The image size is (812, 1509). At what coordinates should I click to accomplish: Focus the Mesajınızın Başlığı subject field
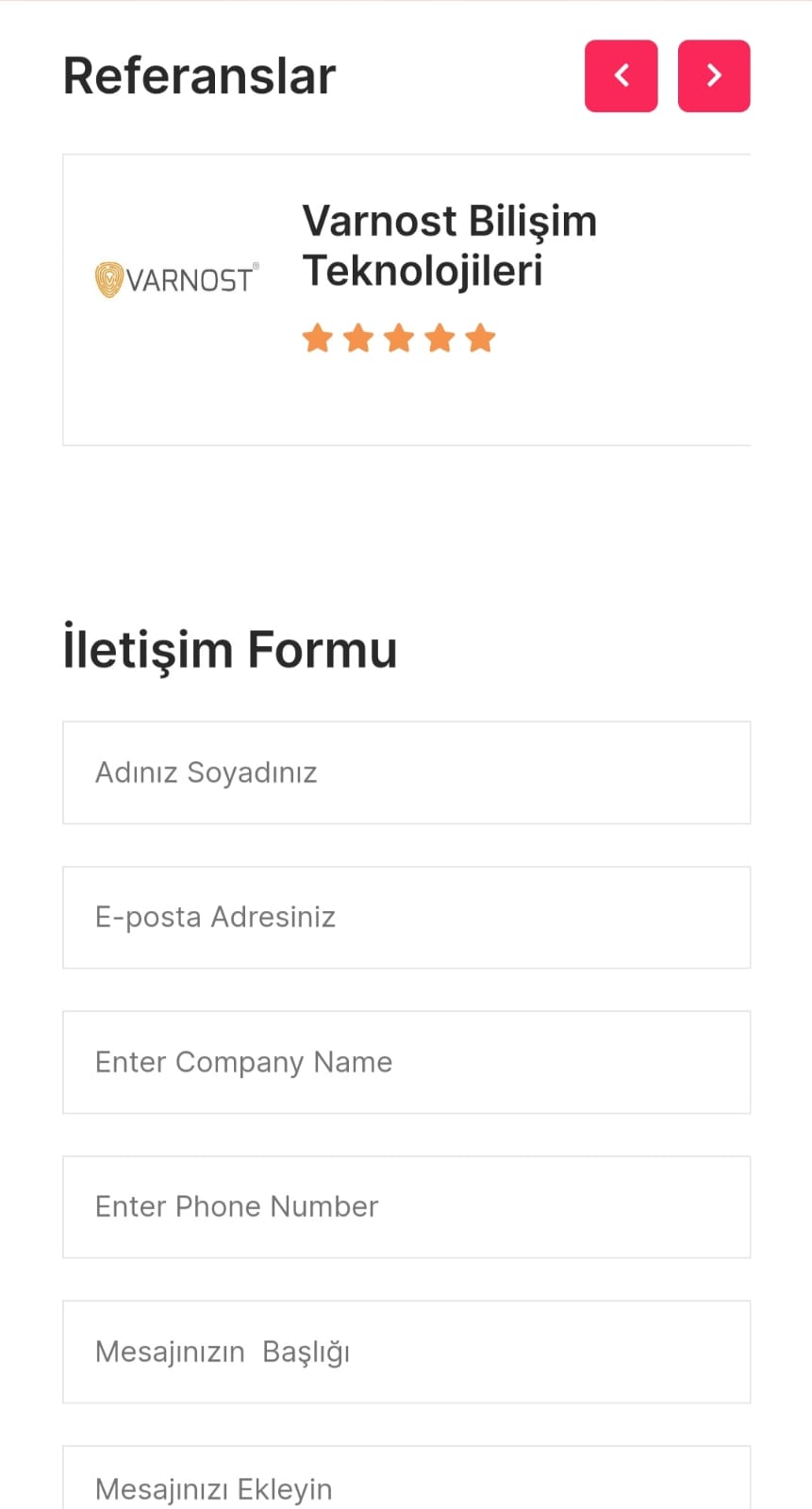point(406,1351)
